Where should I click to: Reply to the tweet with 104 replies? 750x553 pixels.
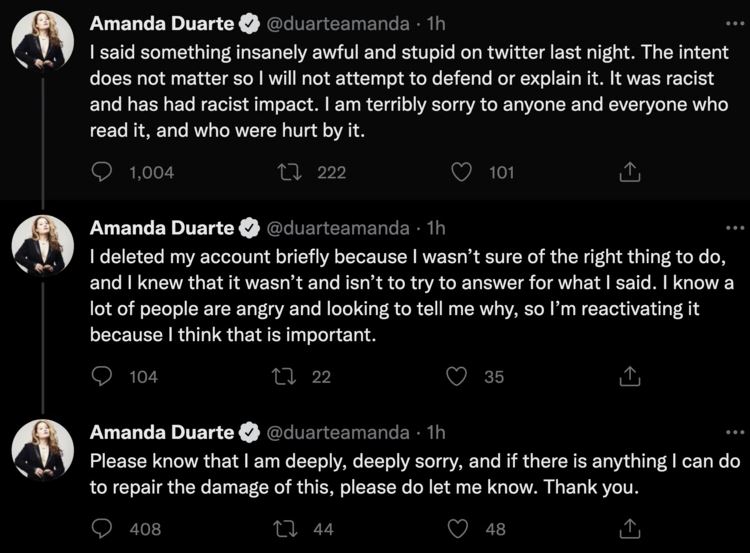pyautogui.click(x=101, y=376)
